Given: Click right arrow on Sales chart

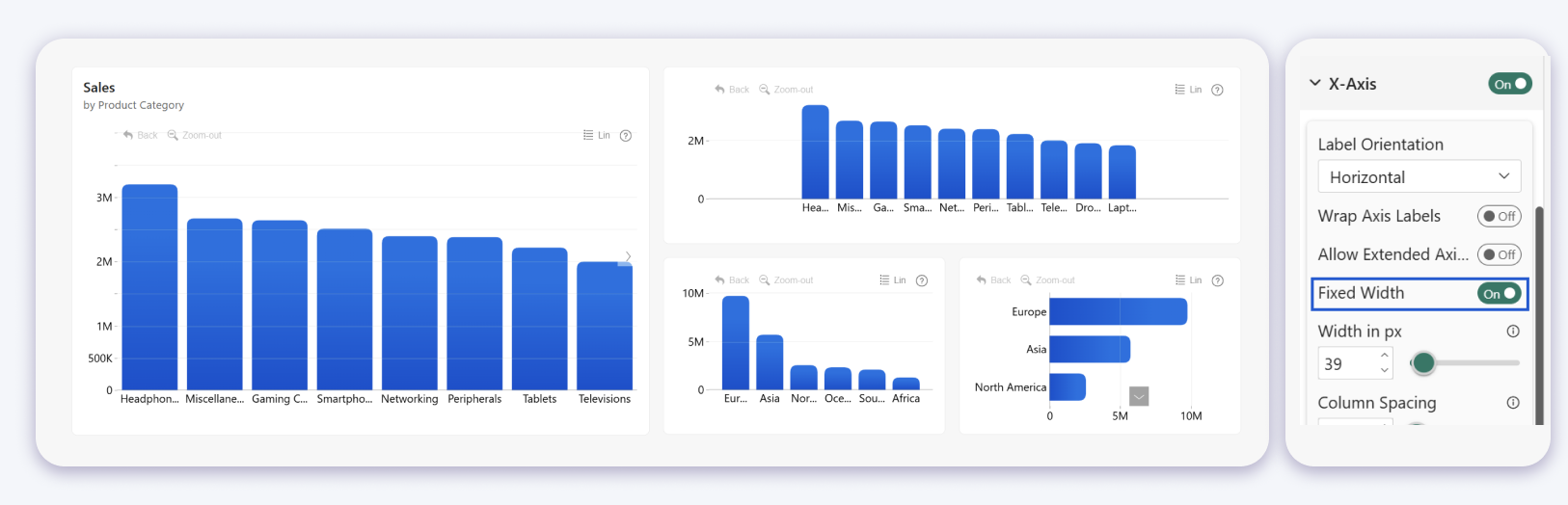Looking at the screenshot, I should pyautogui.click(x=628, y=256).
